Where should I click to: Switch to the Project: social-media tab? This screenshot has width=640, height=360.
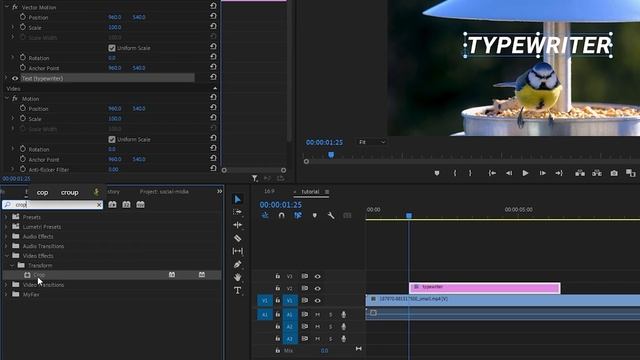164,191
